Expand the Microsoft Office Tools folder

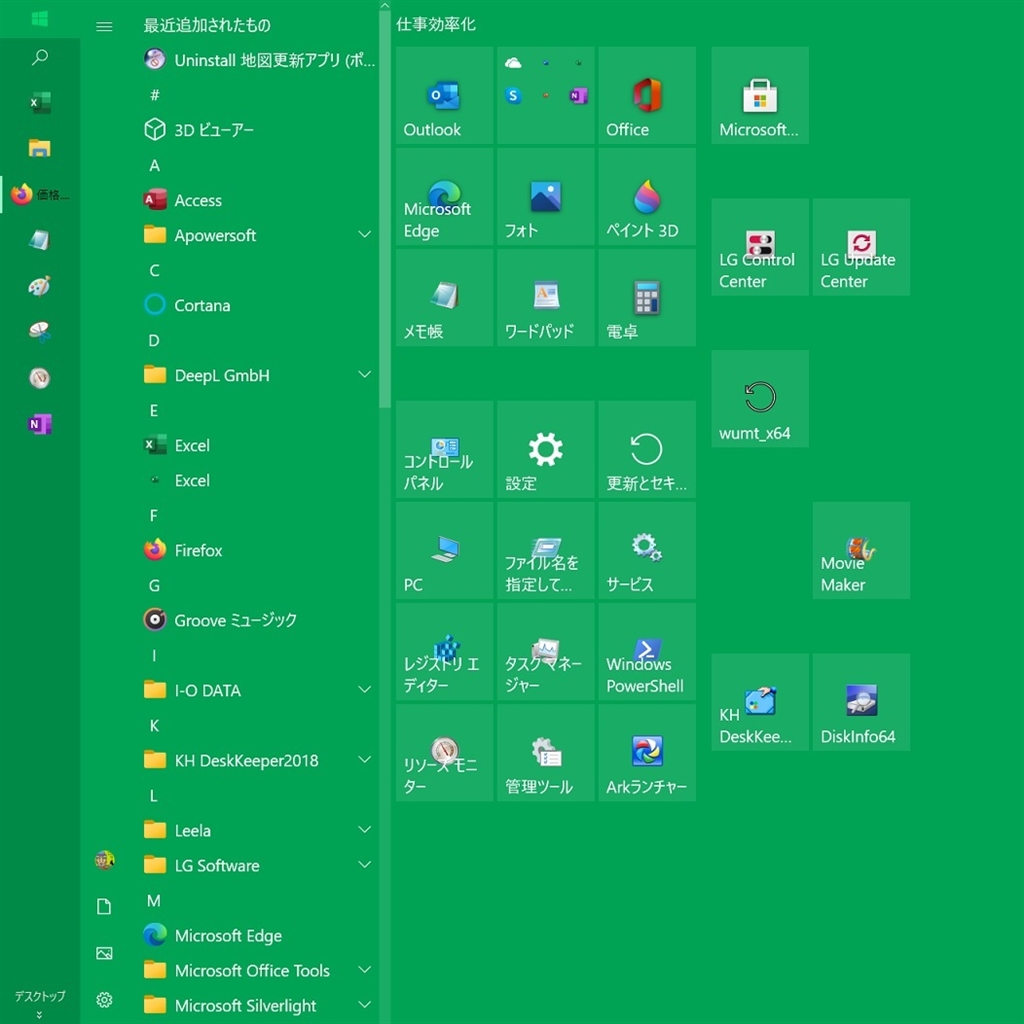pos(258,970)
